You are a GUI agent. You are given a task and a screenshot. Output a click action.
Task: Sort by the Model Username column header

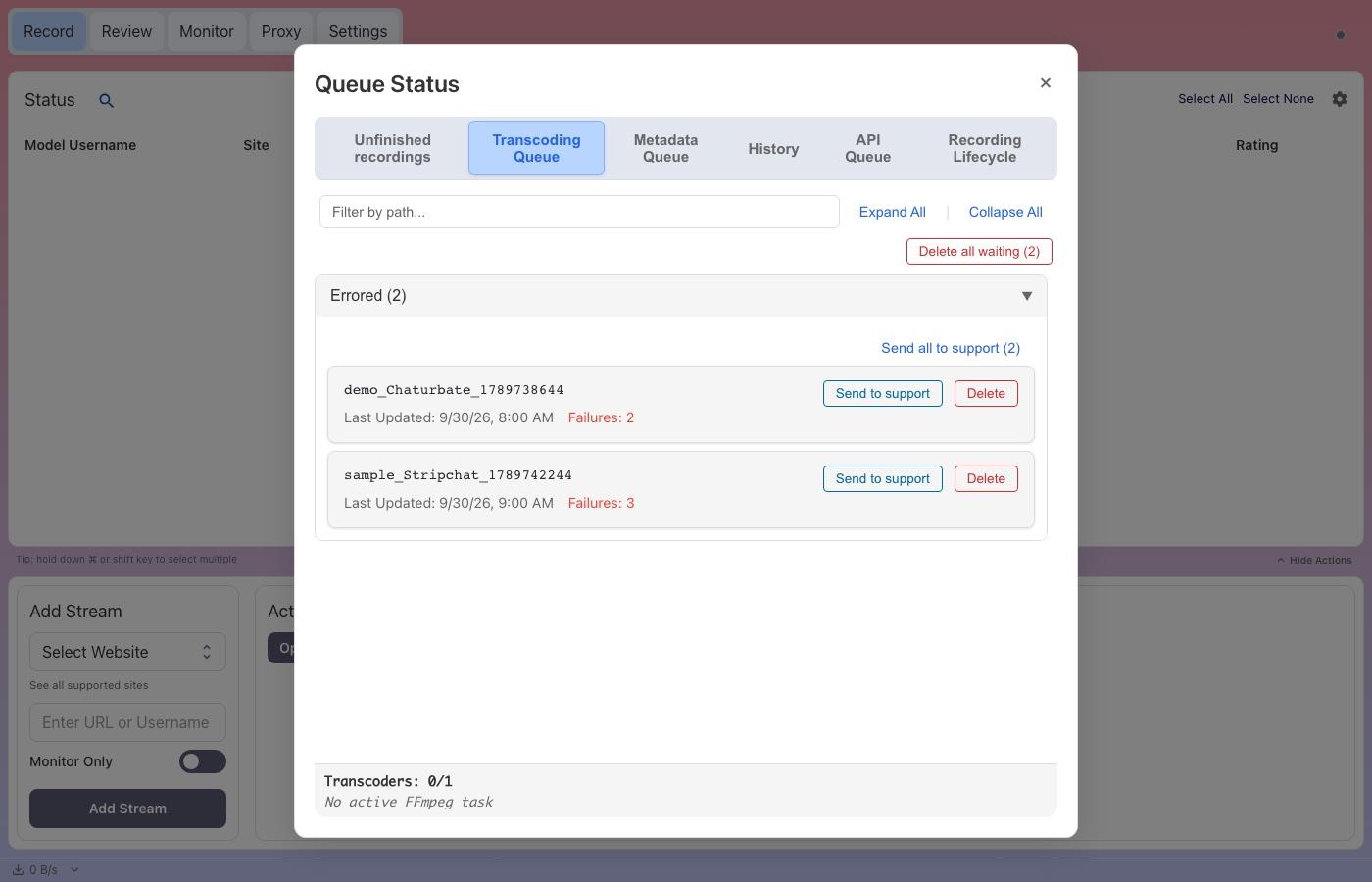pos(80,145)
